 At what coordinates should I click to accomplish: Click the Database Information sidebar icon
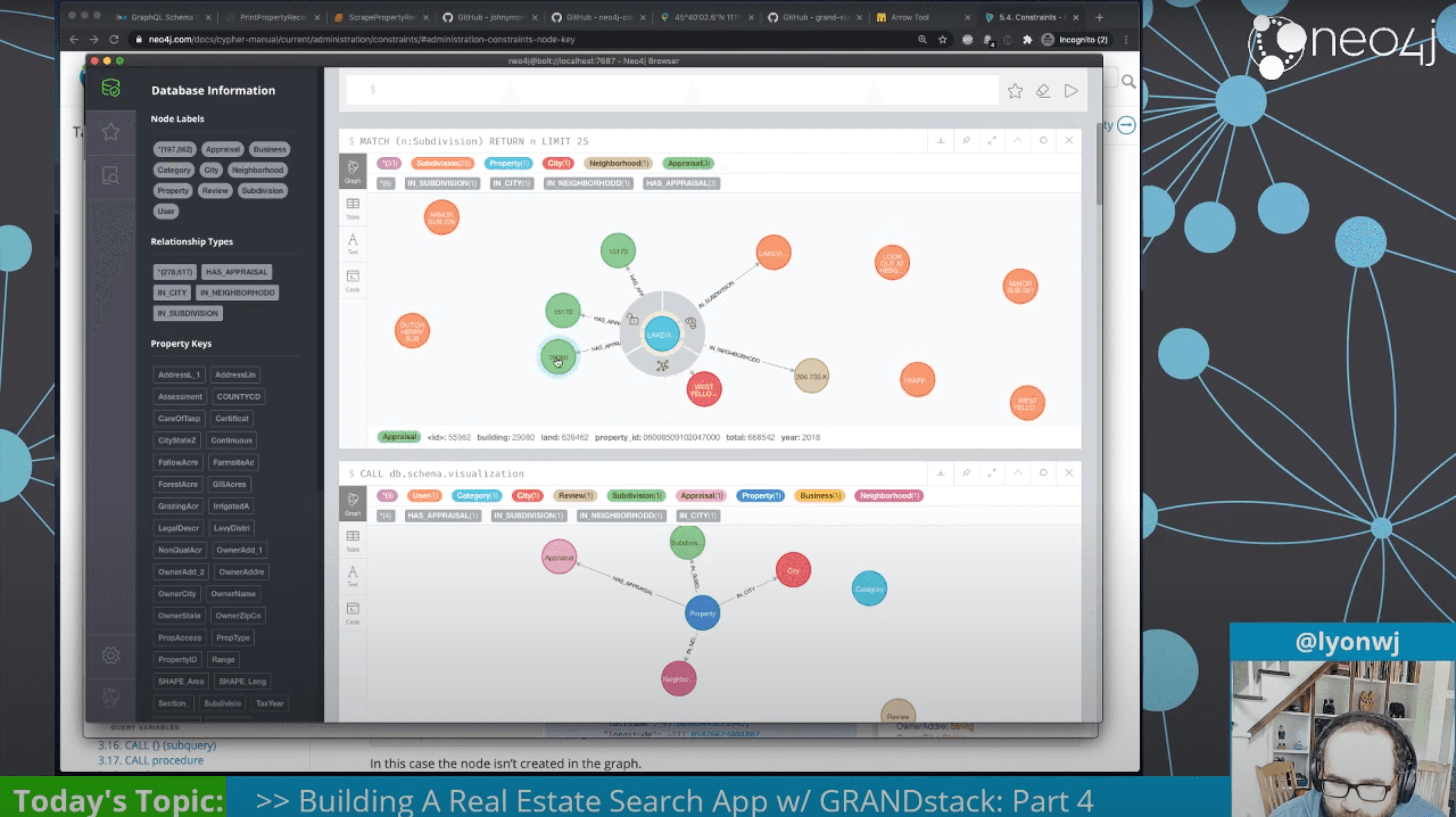[111, 88]
